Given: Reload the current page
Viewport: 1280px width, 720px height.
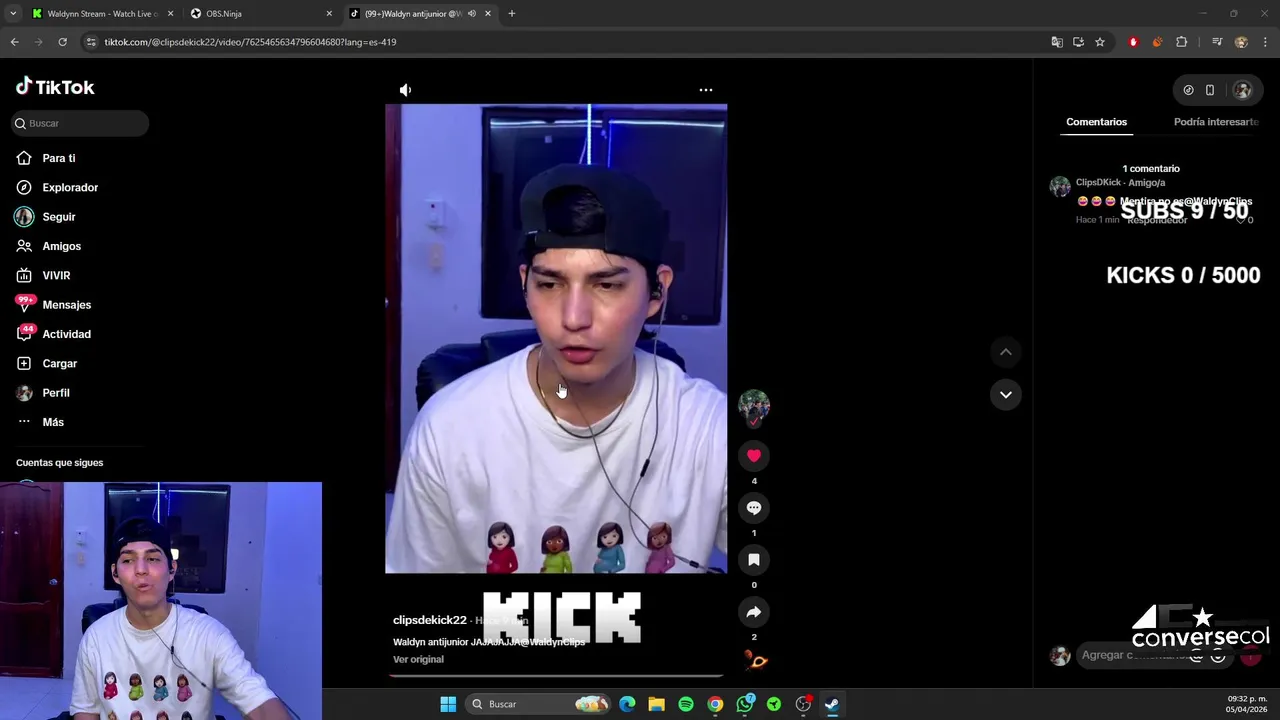Looking at the screenshot, I should [62, 42].
